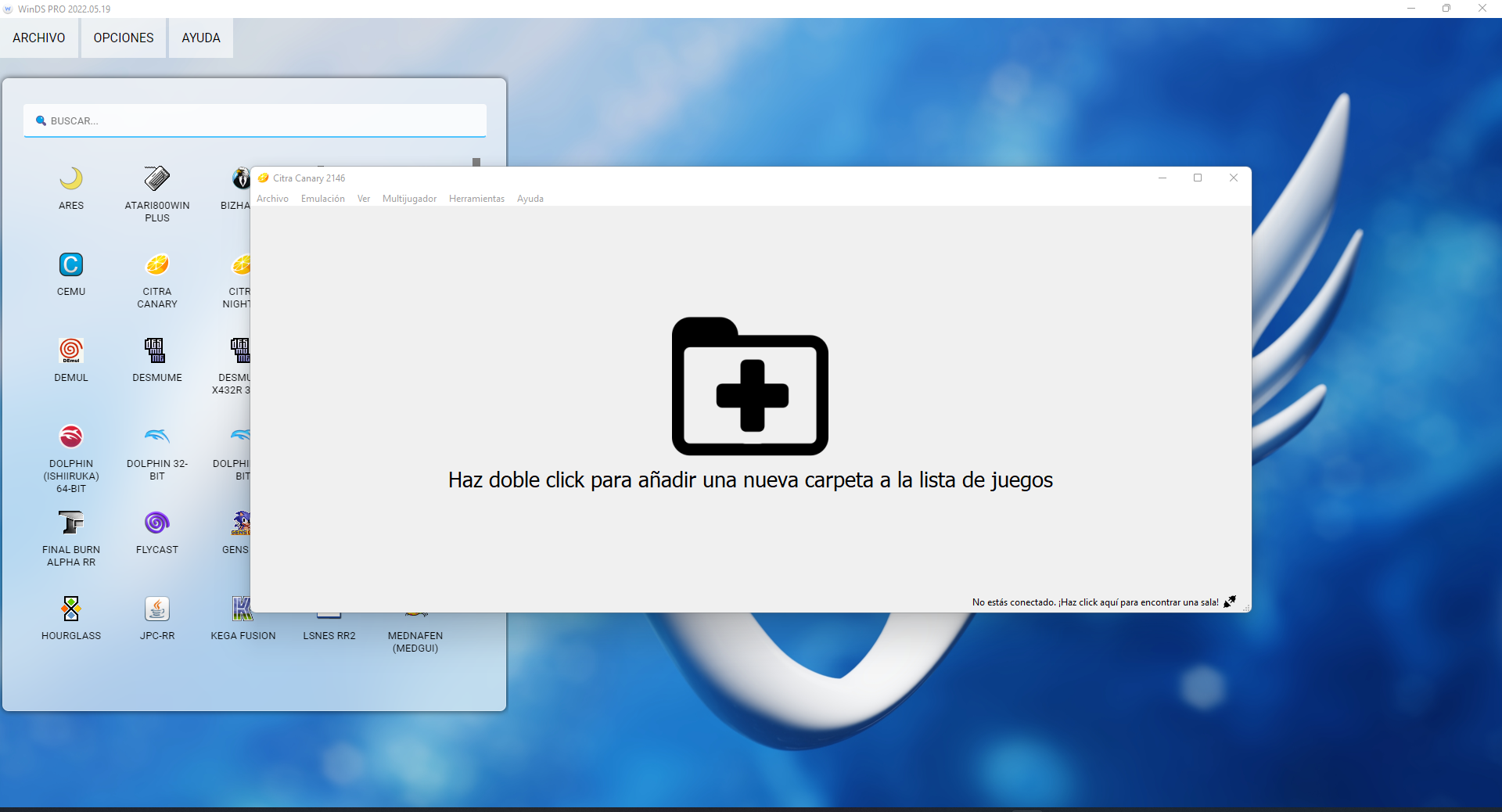Launch the DOLPHIN 32-BIT emulator icon

(157, 436)
